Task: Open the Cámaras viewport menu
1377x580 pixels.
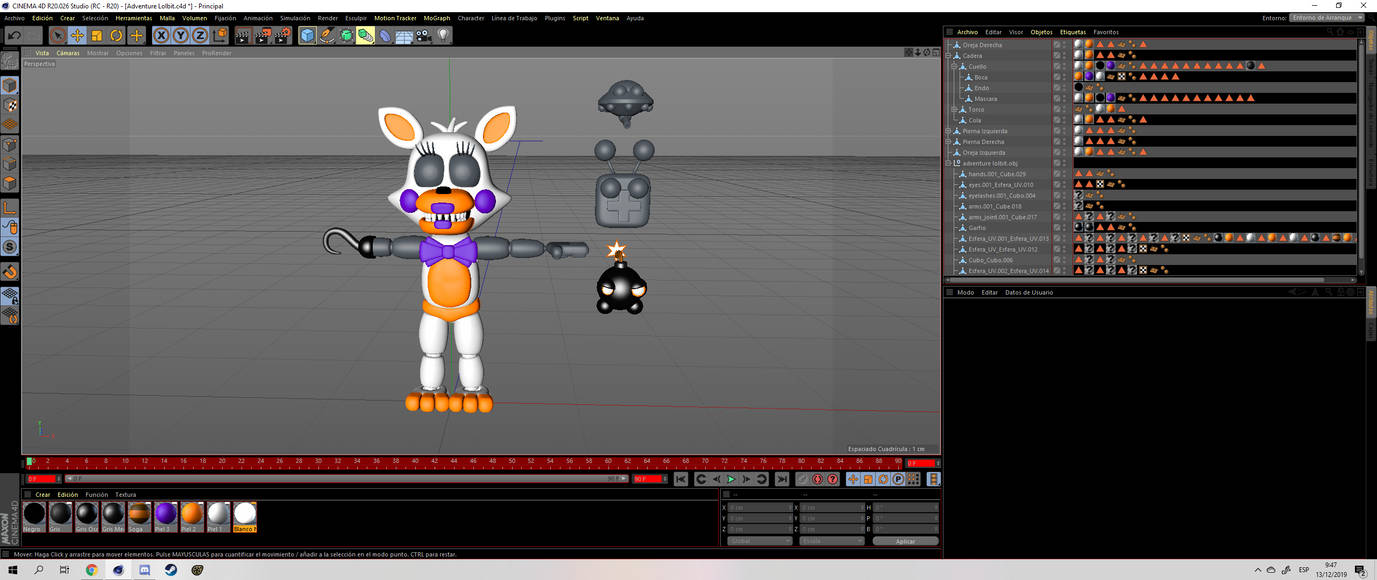Action: [x=68, y=53]
